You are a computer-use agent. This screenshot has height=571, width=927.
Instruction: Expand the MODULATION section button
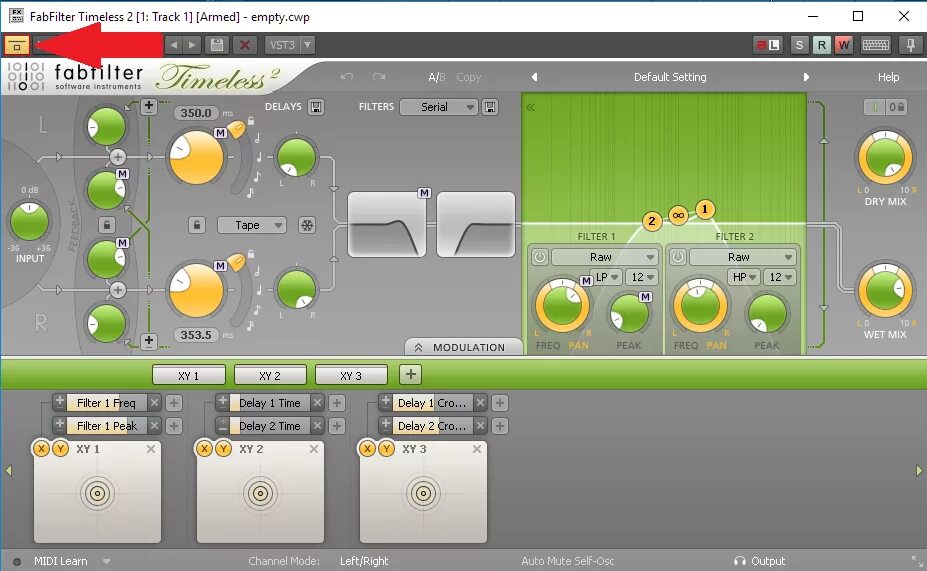coord(464,347)
